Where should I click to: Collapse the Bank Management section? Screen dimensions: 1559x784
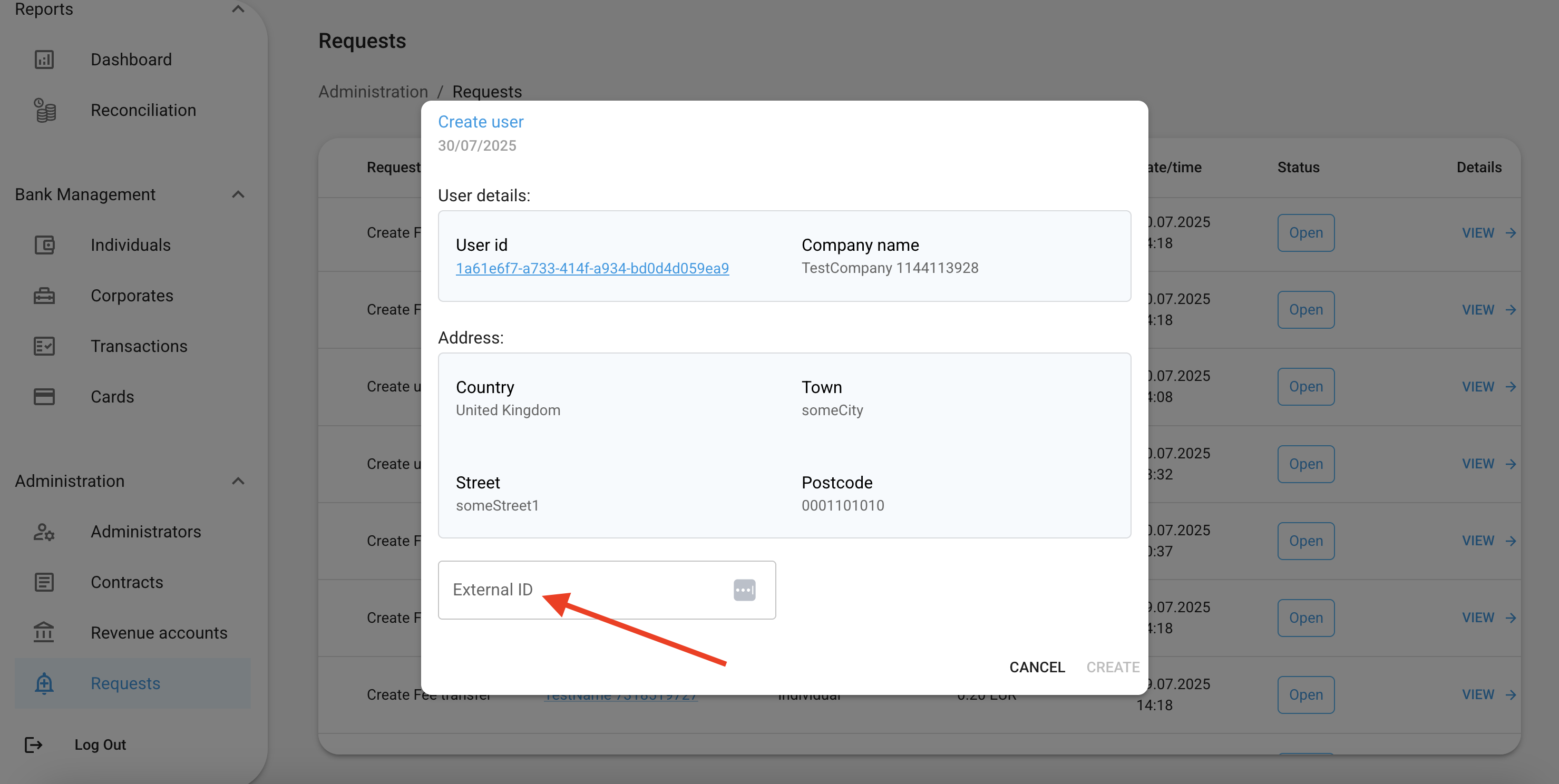237,194
